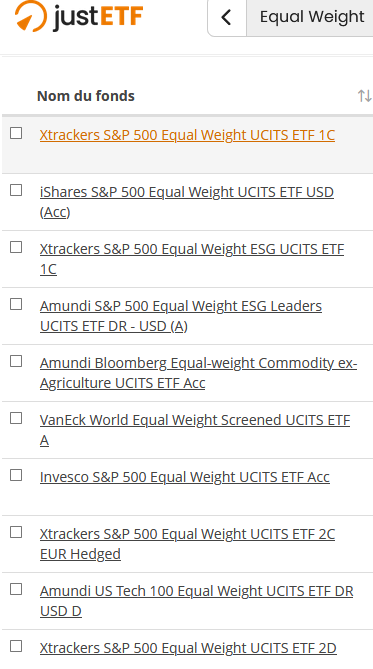373x669 pixels.
Task: Sort by Nom du fonds arrows icon
Action: [x=364, y=96]
